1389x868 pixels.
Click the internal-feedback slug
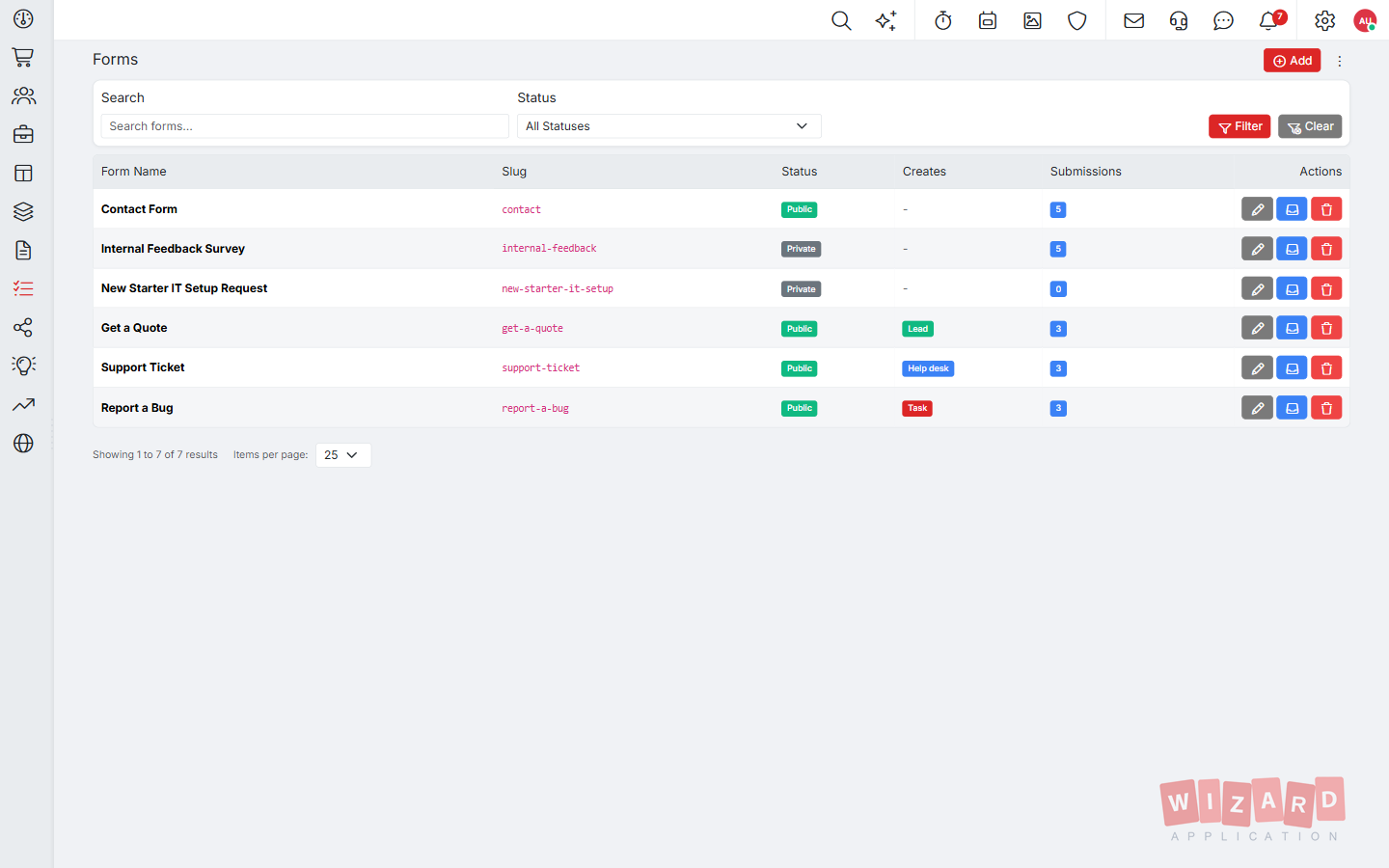[x=549, y=249]
